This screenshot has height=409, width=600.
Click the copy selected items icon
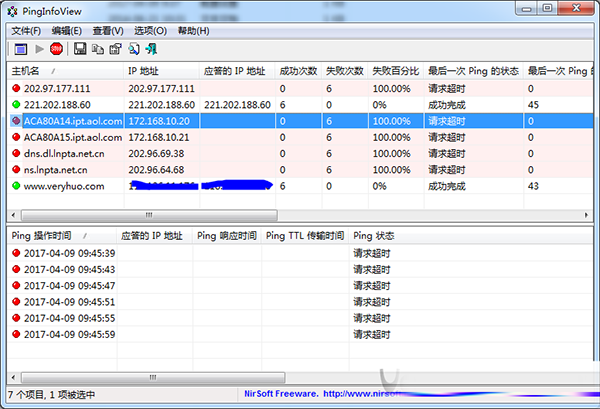point(98,48)
